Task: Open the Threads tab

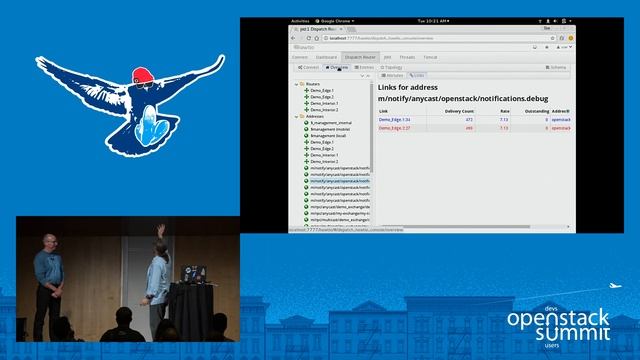Action: (407, 57)
